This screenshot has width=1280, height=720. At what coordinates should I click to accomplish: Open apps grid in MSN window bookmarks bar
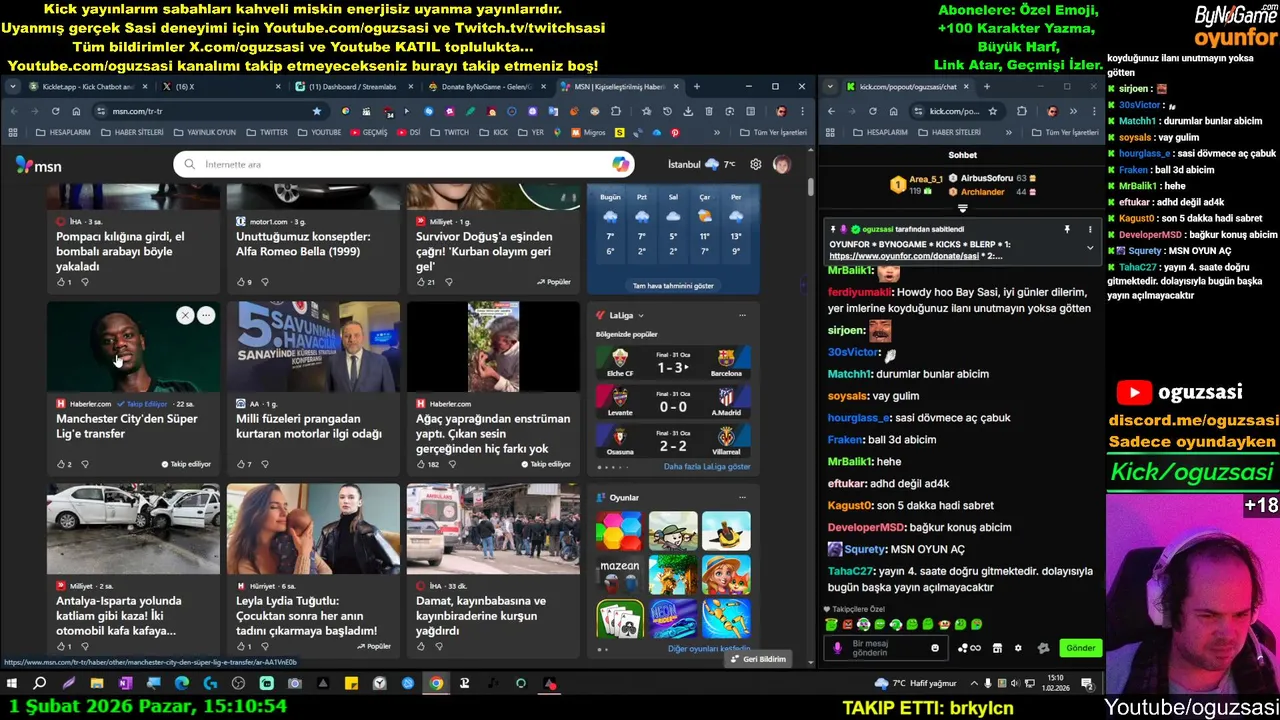13,132
